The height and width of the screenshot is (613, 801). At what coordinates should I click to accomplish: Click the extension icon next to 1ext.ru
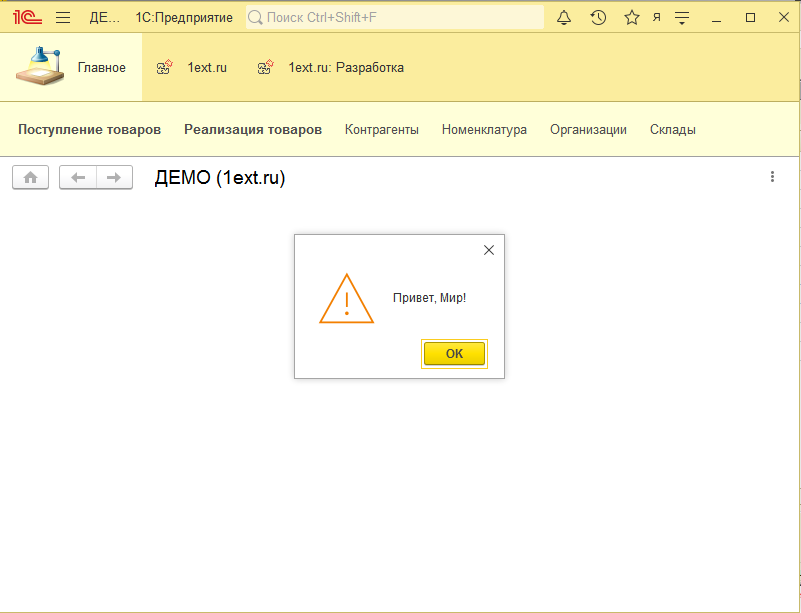point(163,68)
